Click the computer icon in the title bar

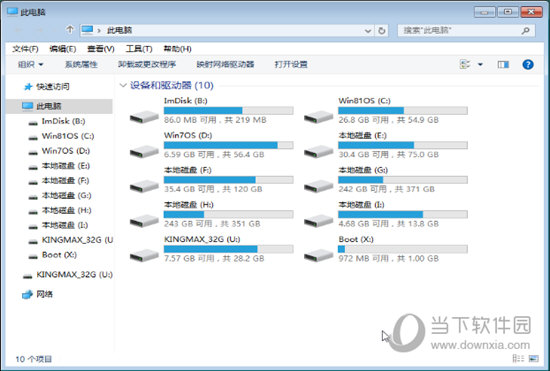point(12,12)
